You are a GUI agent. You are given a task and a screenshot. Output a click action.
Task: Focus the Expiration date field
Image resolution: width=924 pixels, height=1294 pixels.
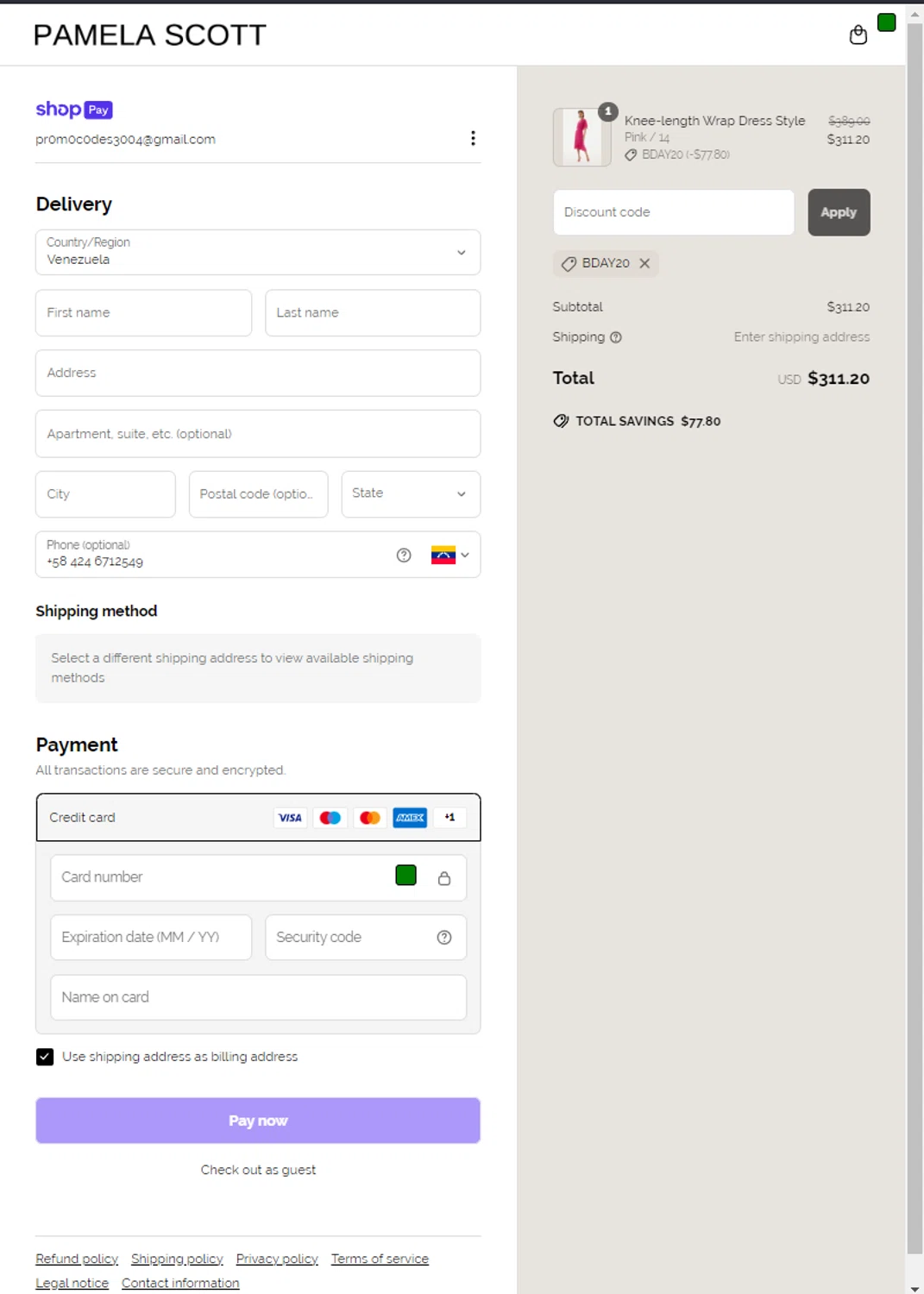pos(151,938)
